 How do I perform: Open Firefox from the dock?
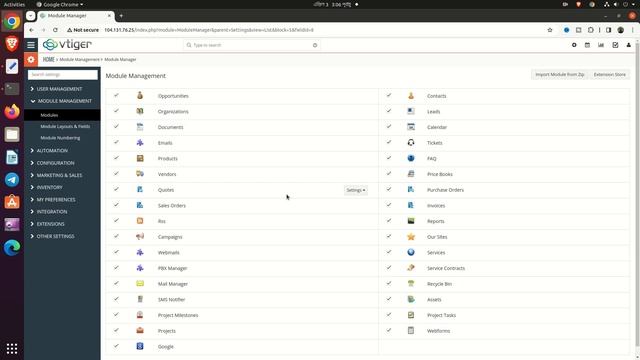[12, 111]
